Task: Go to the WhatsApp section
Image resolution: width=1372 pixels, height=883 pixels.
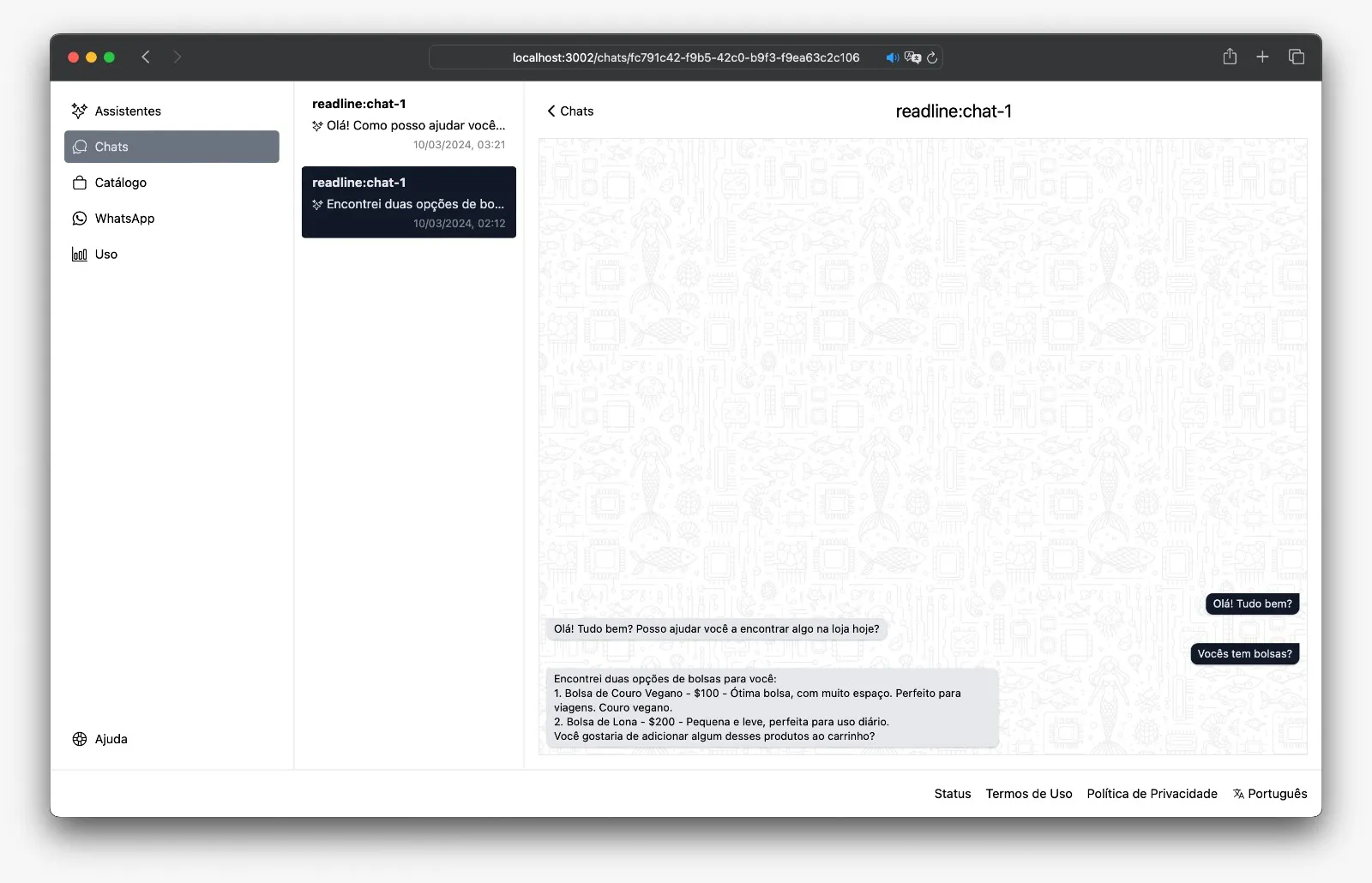Action: click(171, 219)
